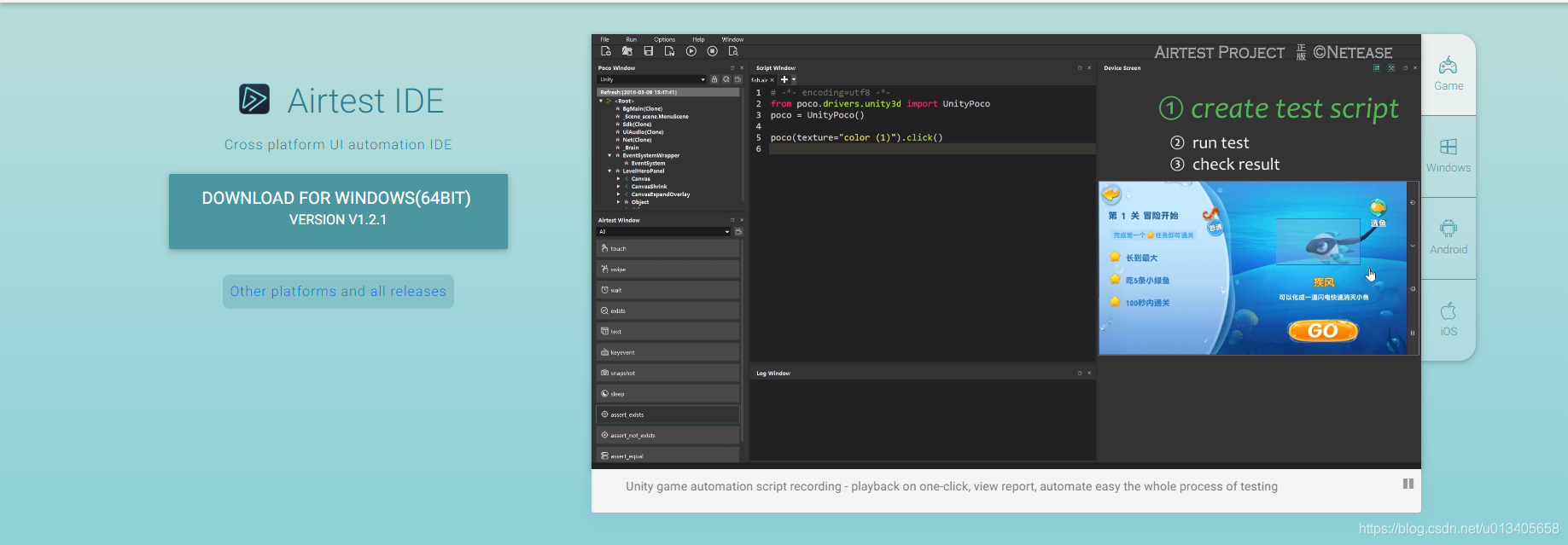
Task: Select the UiAudio(Clone) node
Action: click(x=643, y=132)
